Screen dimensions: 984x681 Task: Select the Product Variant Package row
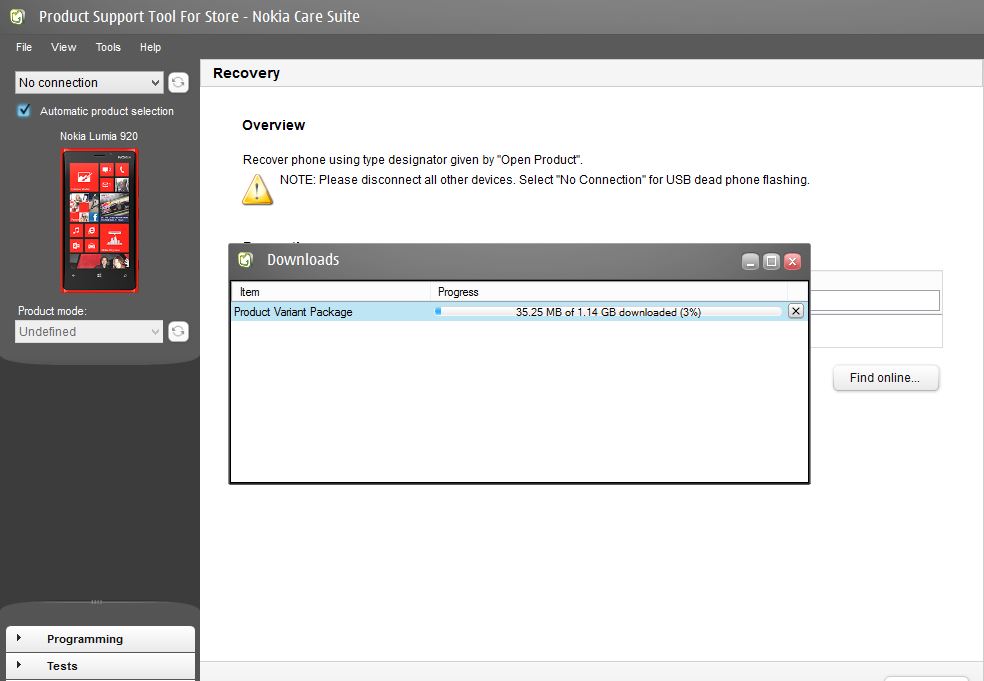[x=519, y=311]
